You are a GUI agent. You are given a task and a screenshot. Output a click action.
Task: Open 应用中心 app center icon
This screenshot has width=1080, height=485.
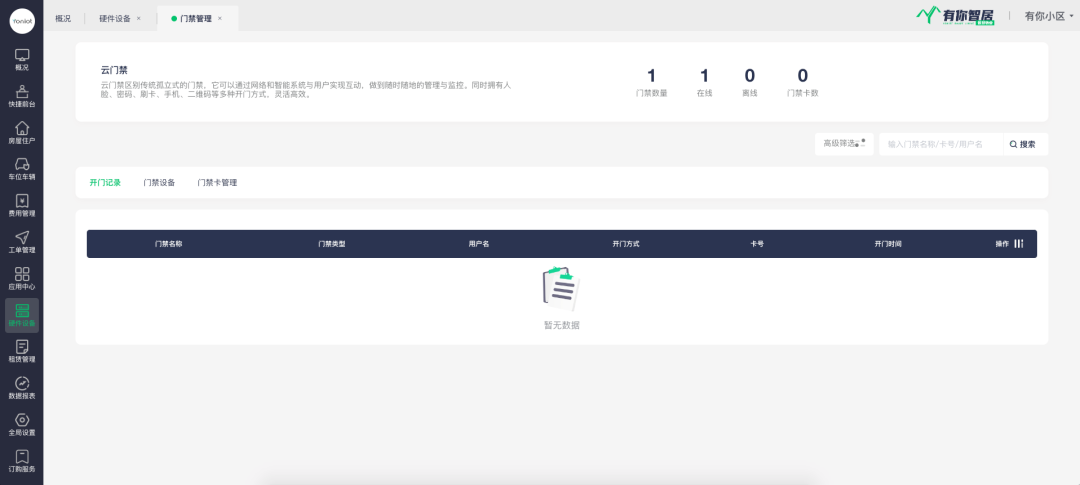click(21, 278)
